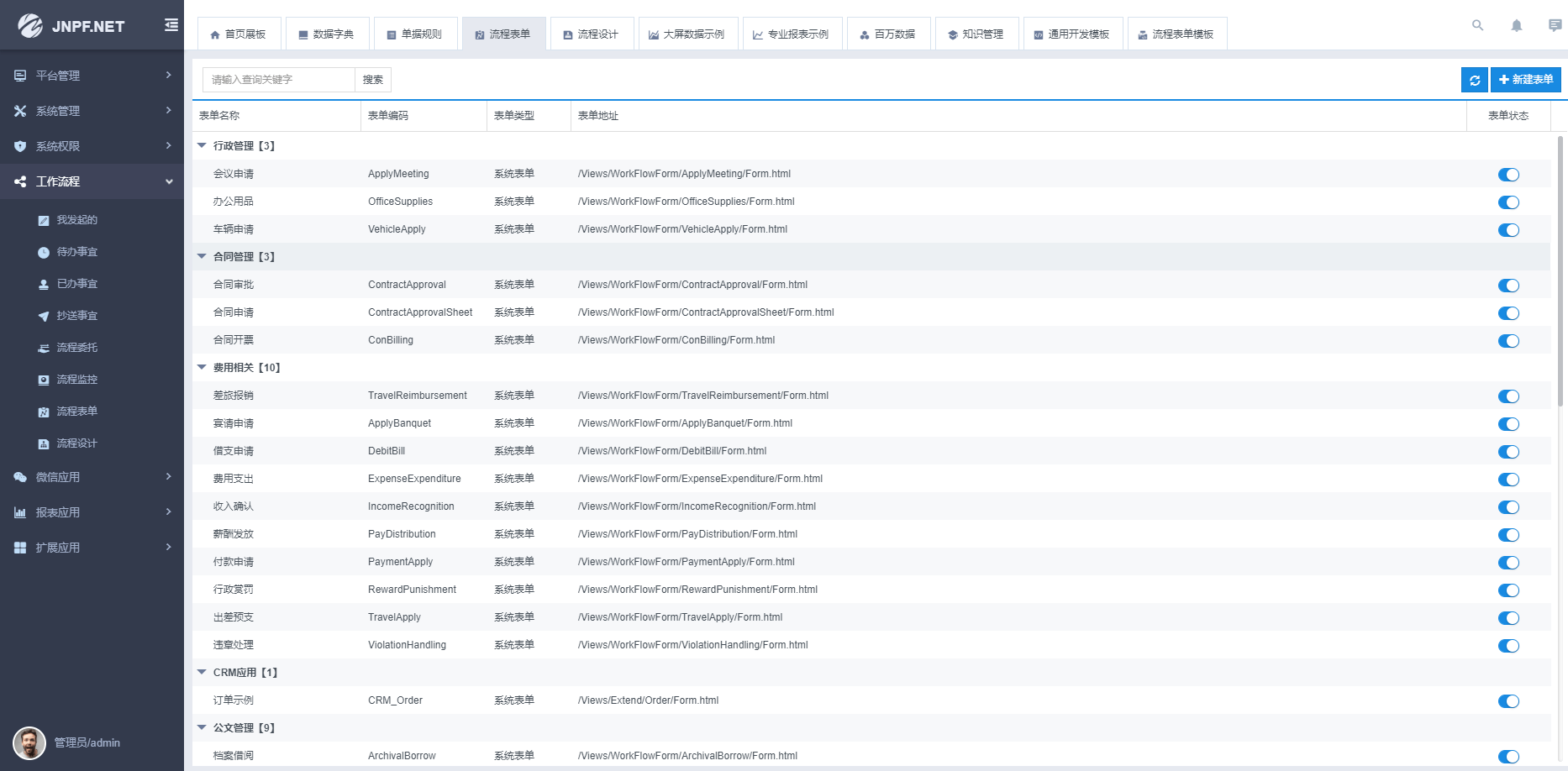Open the 知识管理 tab

[x=976, y=34]
